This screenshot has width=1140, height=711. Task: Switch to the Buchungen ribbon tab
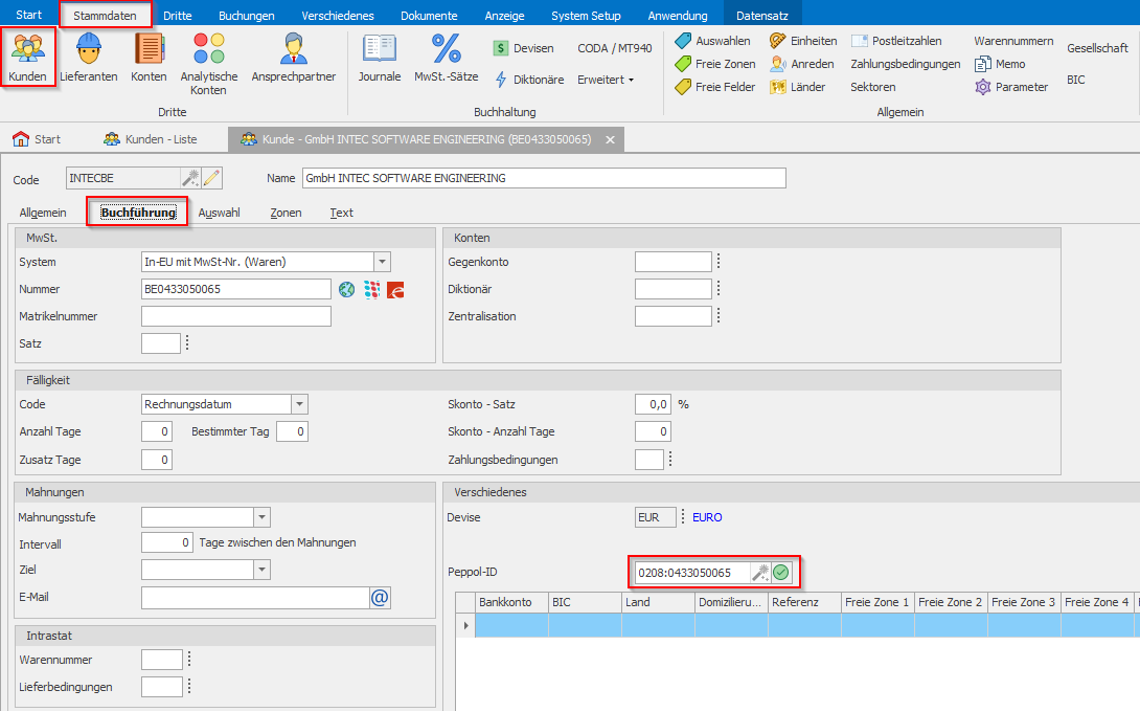click(x=246, y=15)
